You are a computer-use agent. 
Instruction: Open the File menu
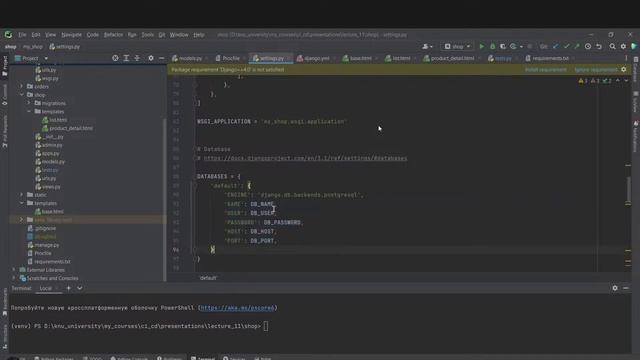22,35
